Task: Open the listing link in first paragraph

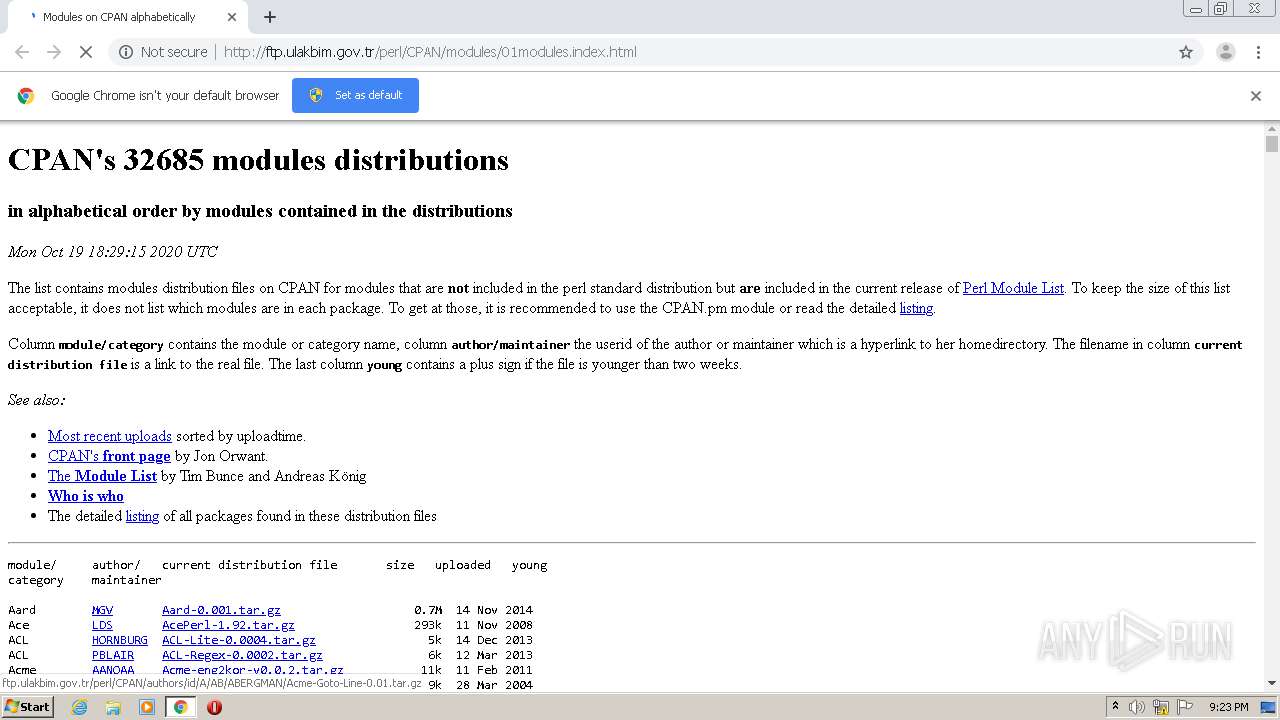Action: coord(916,308)
